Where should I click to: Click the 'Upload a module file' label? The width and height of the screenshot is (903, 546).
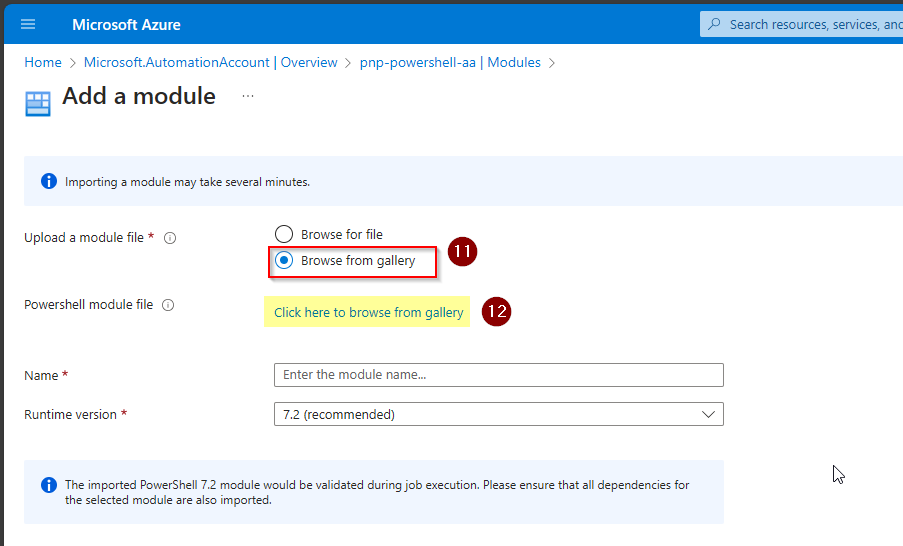(84, 237)
